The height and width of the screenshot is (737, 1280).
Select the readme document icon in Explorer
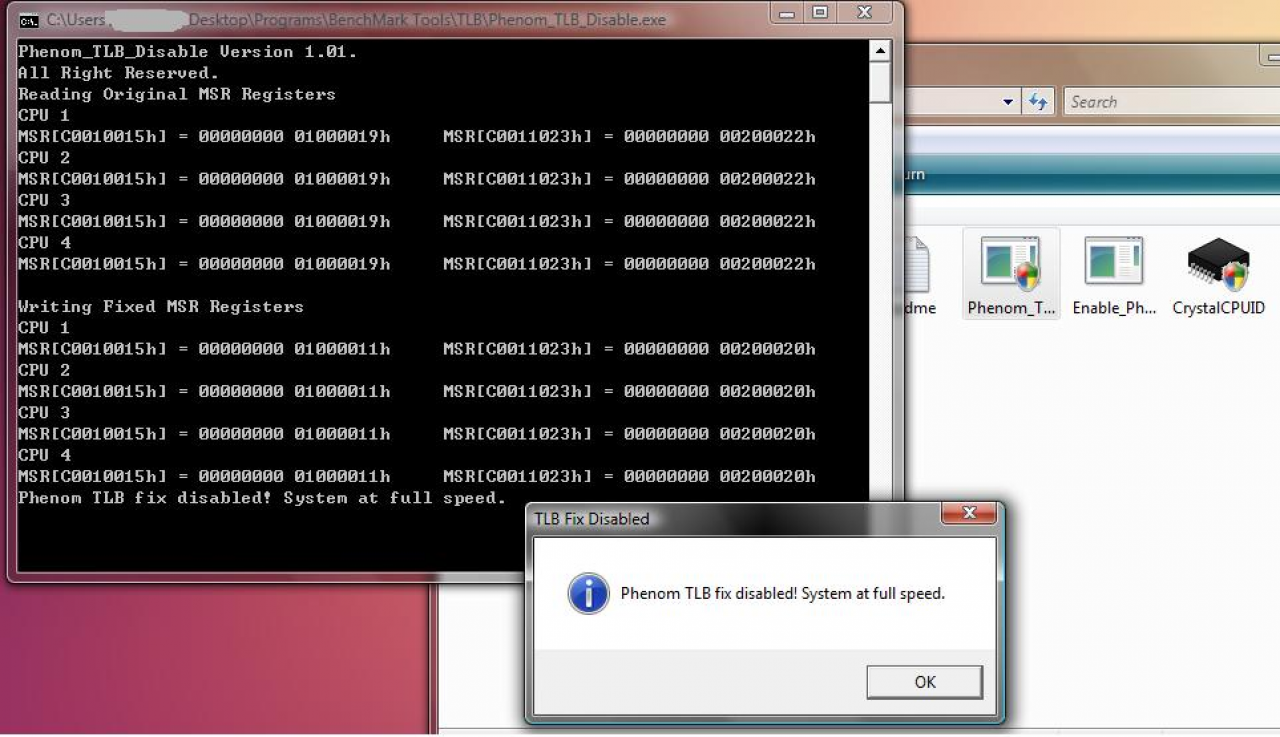[x=918, y=273]
